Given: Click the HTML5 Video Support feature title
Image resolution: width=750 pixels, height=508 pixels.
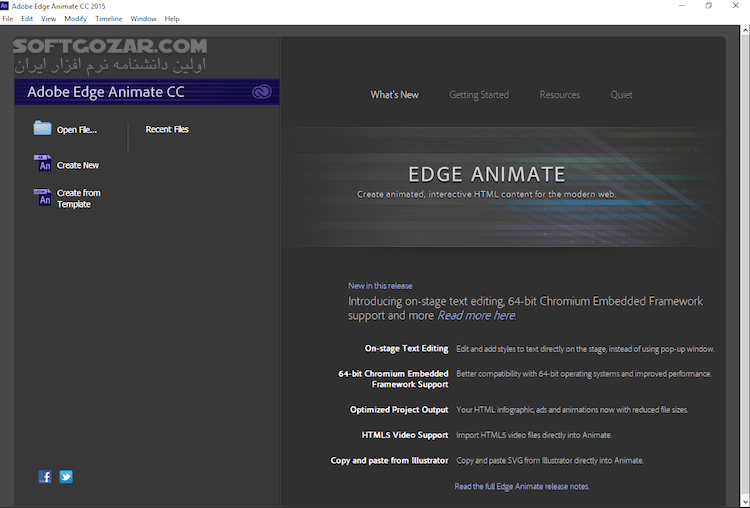Looking at the screenshot, I should point(405,435).
